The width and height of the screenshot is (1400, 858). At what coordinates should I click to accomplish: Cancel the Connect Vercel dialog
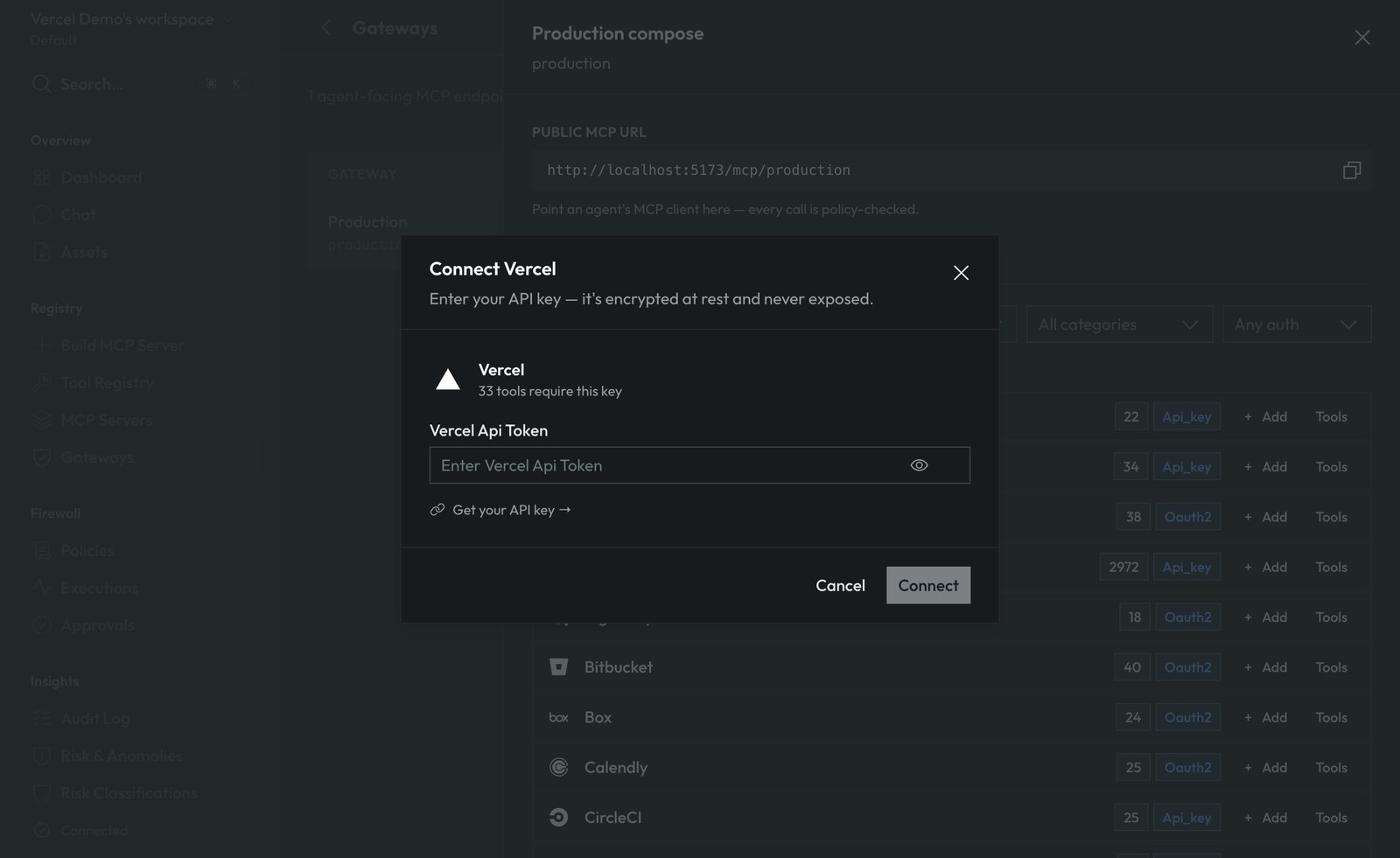pyautogui.click(x=840, y=585)
